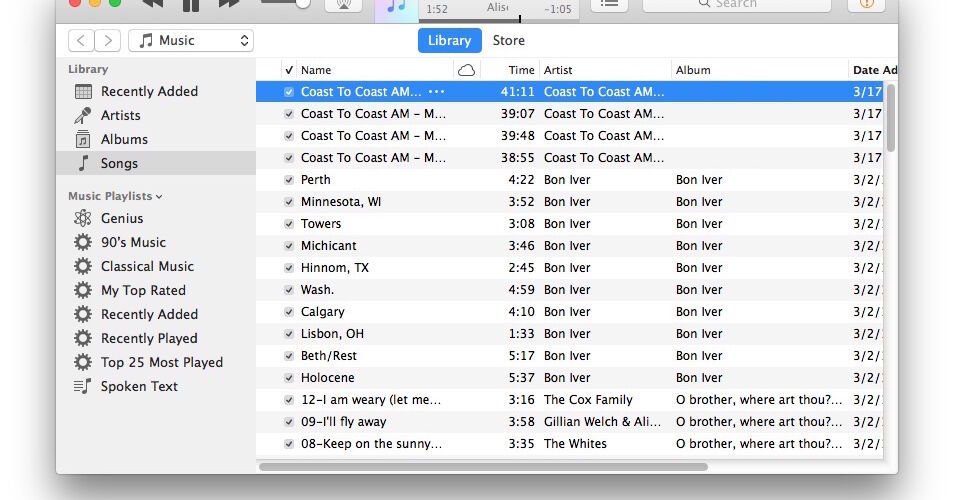The image size is (954, 500).
Task: Uncheck the 09-I'll fly away checkbox
Action: [x=289, y=422]
